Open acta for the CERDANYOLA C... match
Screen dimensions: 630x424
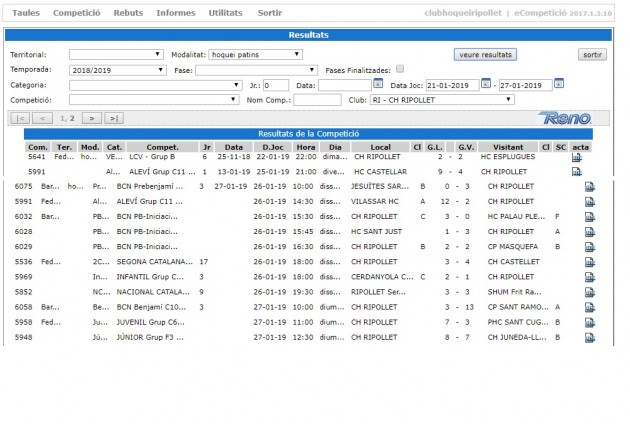tap(589, 277)
